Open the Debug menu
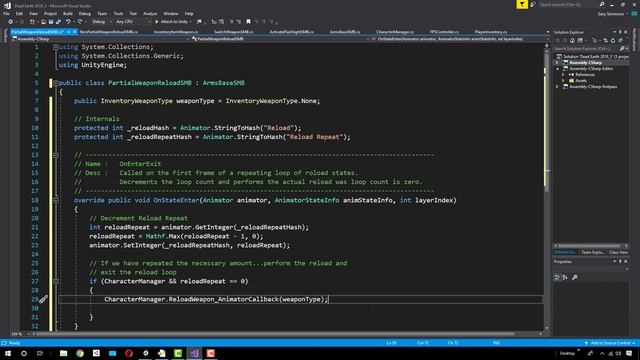This screenshot has height=360, width=640. pyautogui.click(x=84, y=13)
